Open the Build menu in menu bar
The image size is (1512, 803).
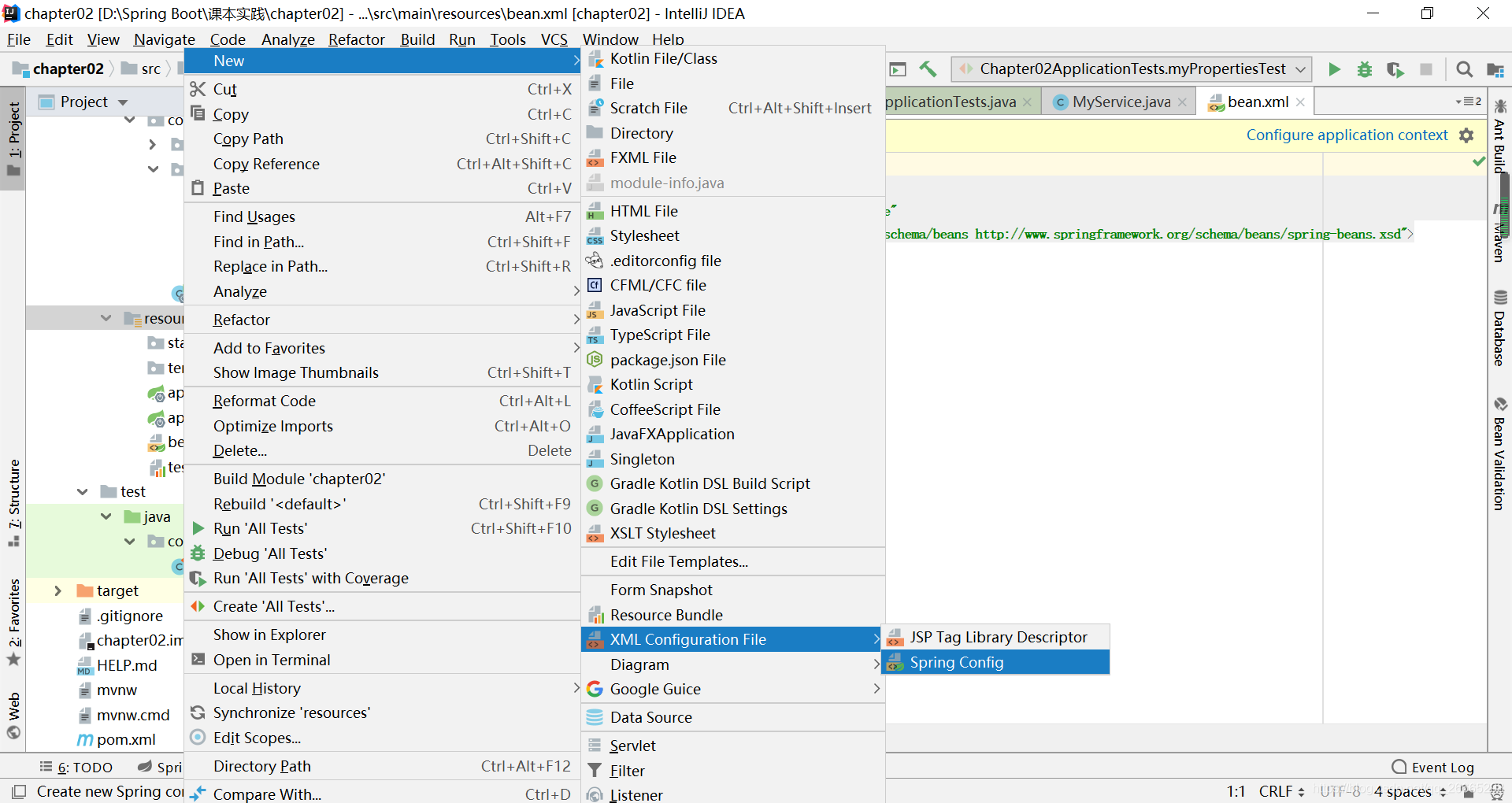[417, 39]
